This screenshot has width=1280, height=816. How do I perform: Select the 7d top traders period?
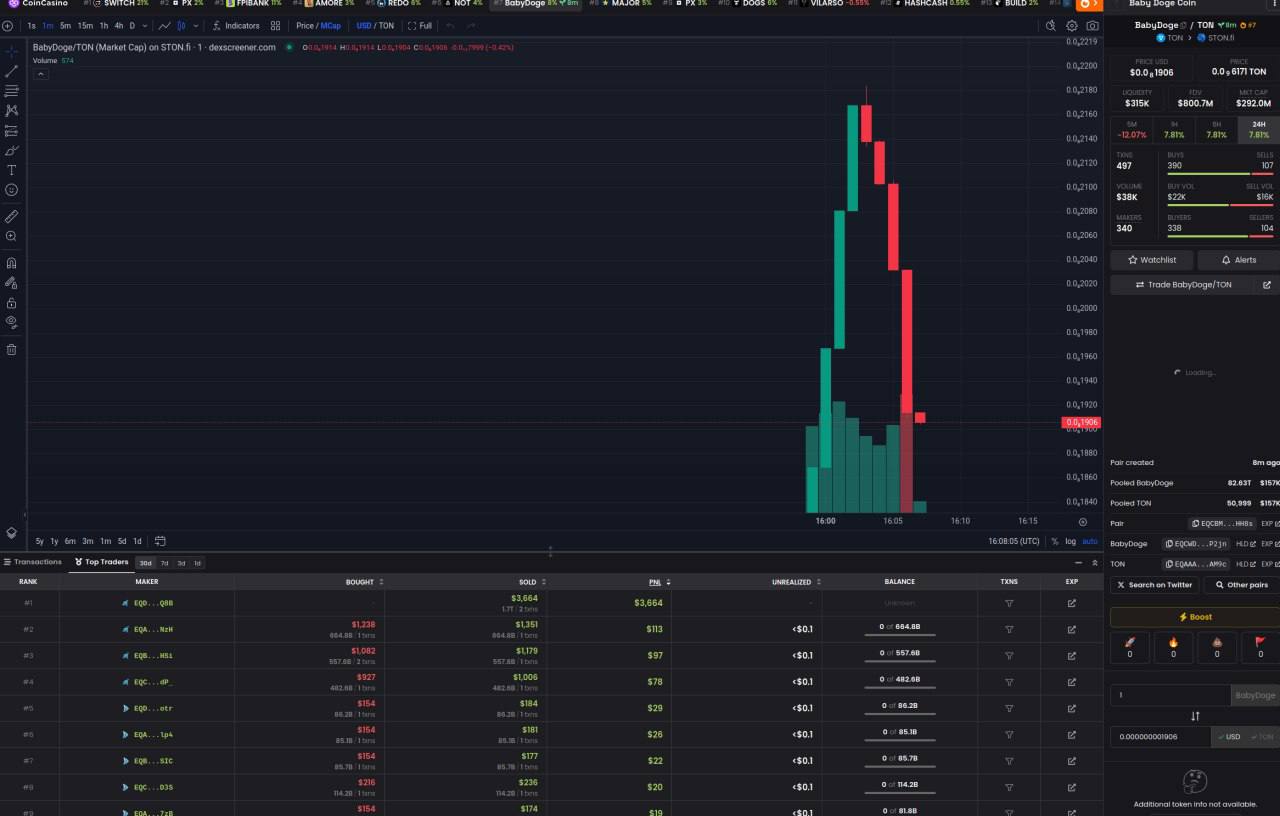click(165, 563)
